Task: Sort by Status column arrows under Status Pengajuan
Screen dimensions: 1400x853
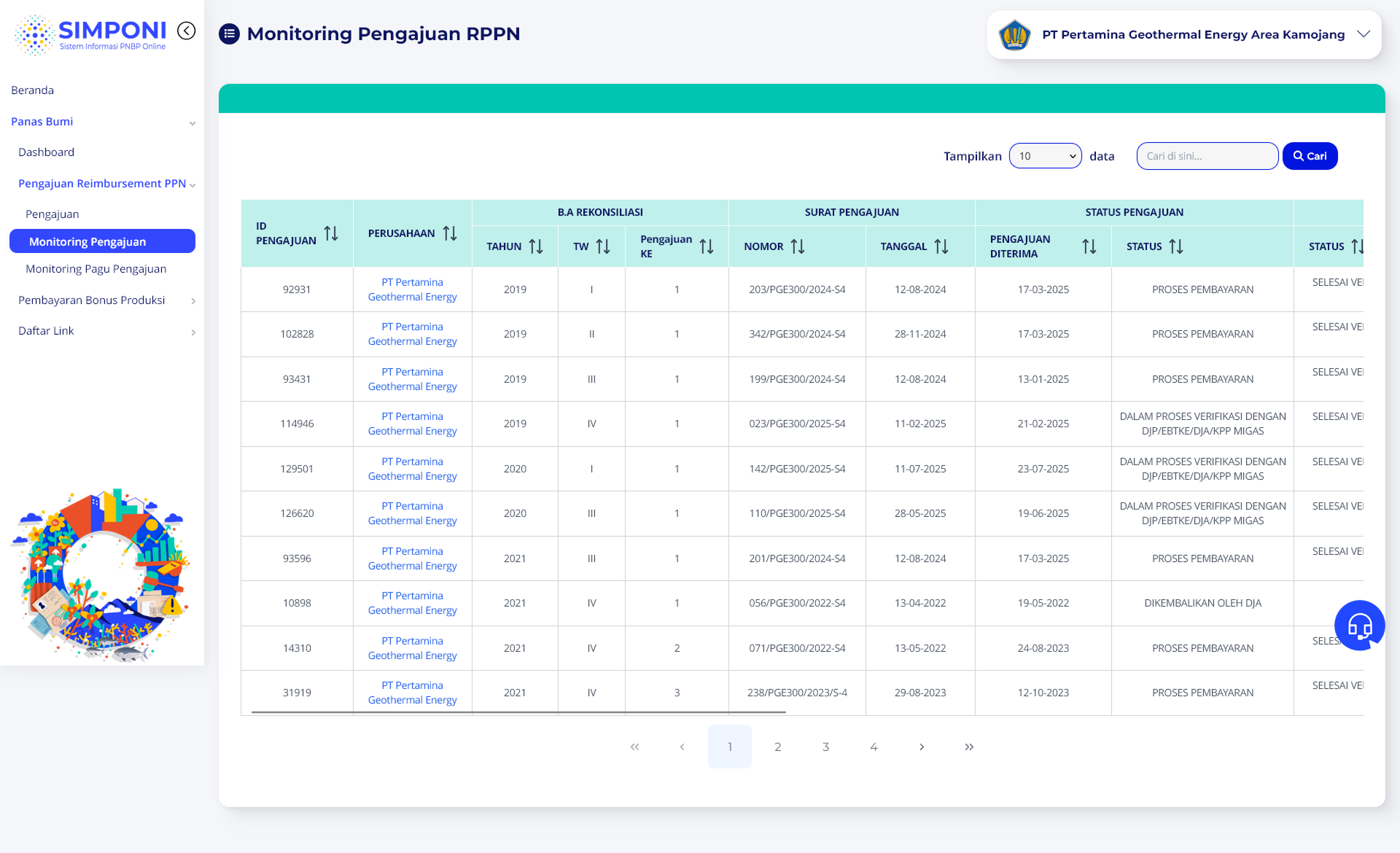Action: click(x=1176, y=246)
